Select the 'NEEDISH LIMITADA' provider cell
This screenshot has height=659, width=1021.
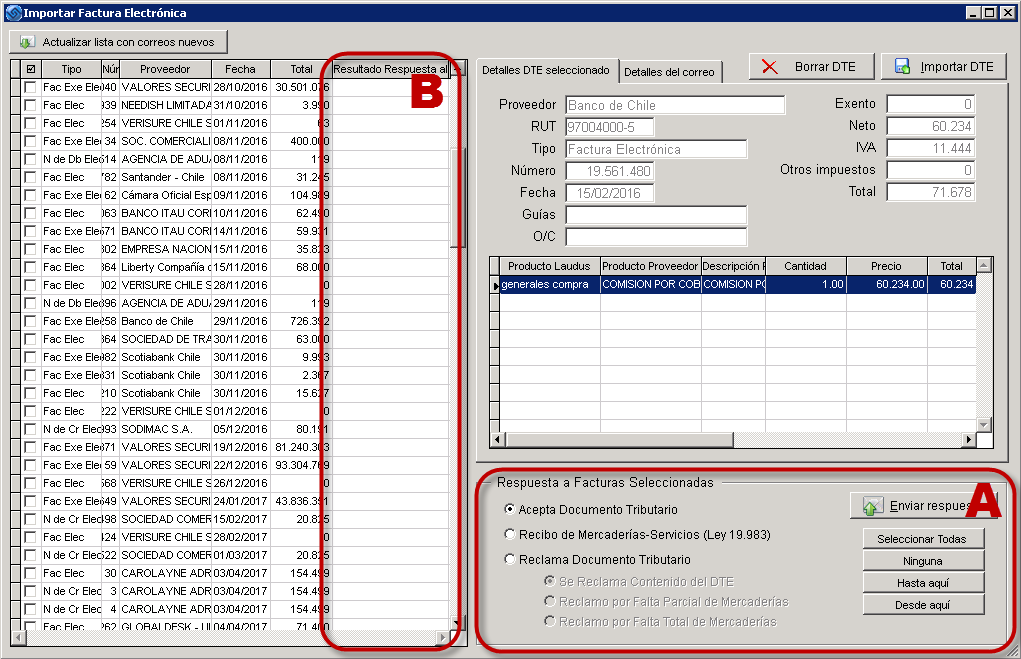(165, 105)
